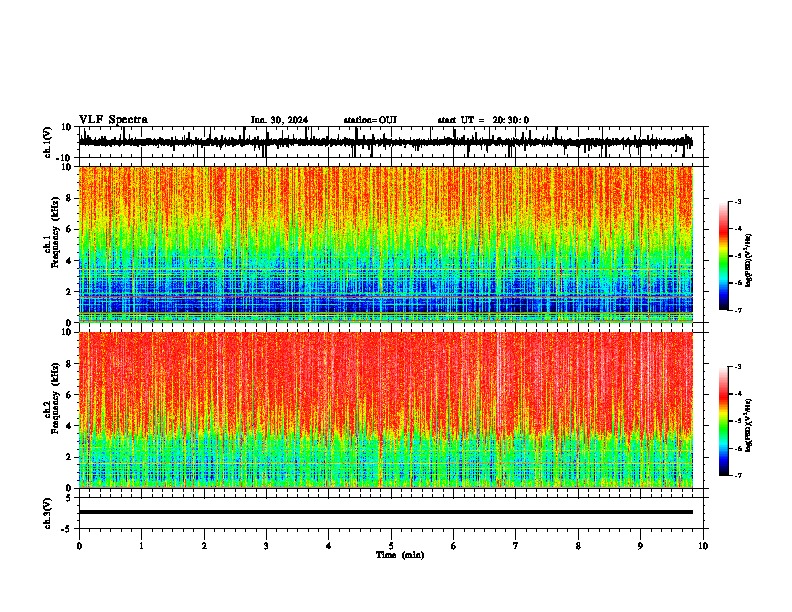Click the "3" tick on time axis
792x612 pixels.
[266, 546]
